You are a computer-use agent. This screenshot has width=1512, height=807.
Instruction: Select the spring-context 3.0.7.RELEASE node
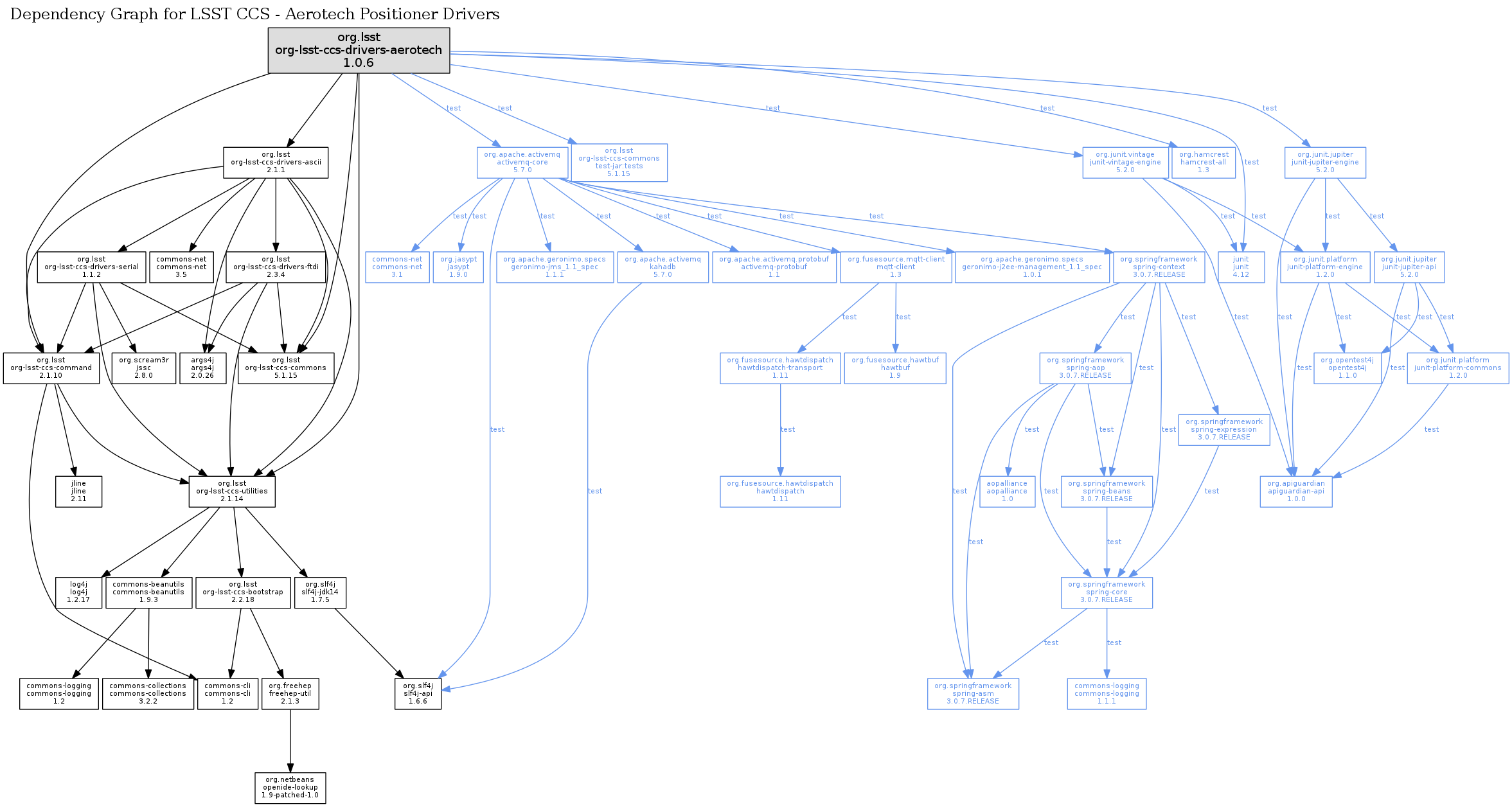pyautogui.click(x=1159, y=267)
